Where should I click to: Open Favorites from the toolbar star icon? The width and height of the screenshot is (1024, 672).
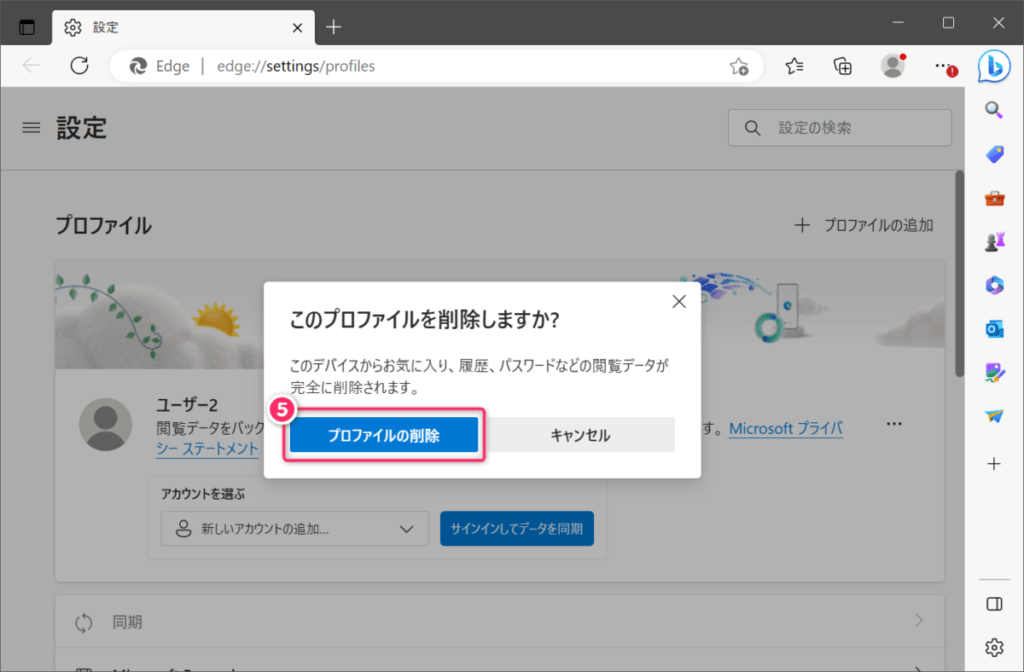click(x=794, y=66)
